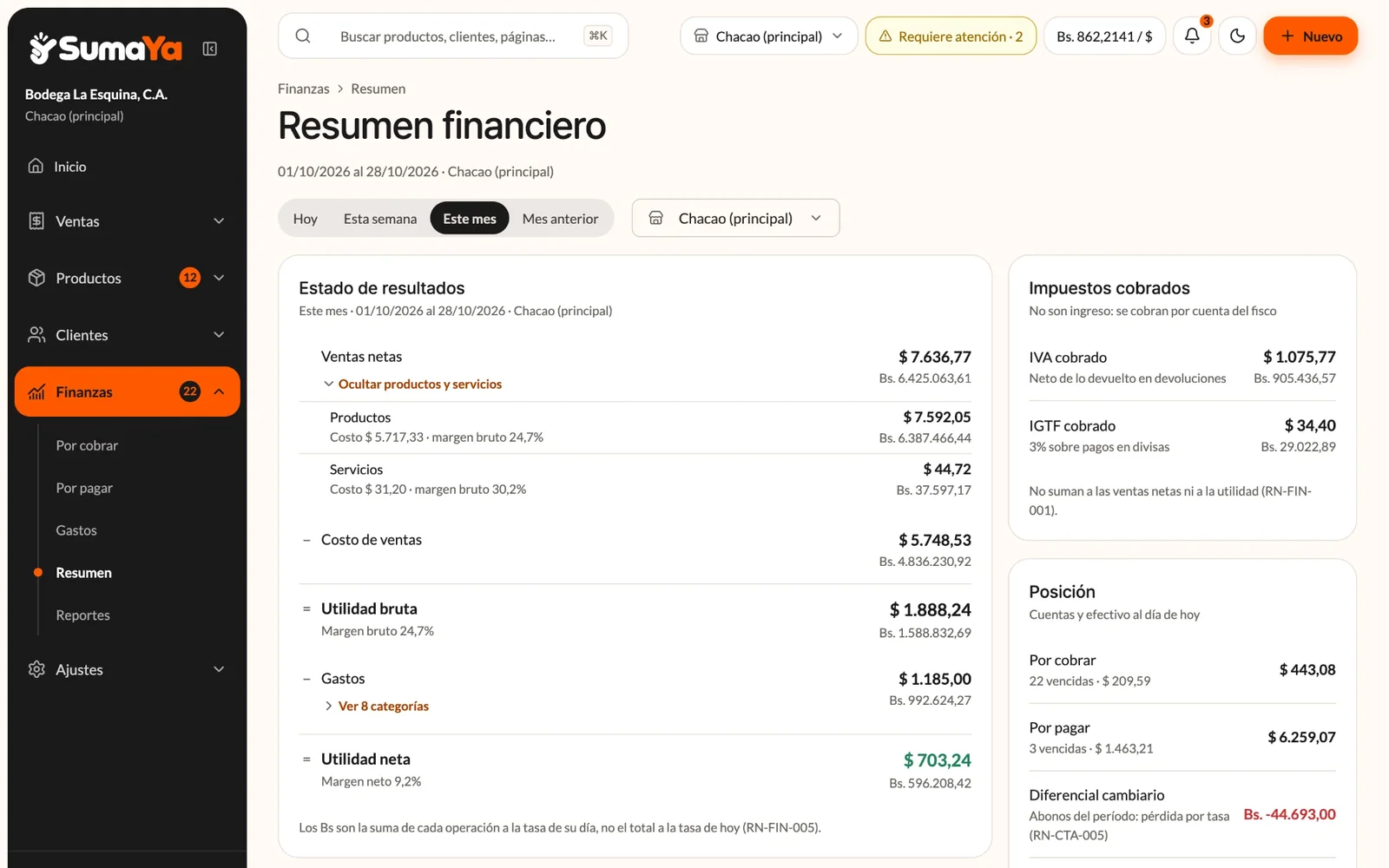Click the plus icon in Nuevo button
The width and height of the screenshot is (1389, 868).
click(x=1287, y=36)
